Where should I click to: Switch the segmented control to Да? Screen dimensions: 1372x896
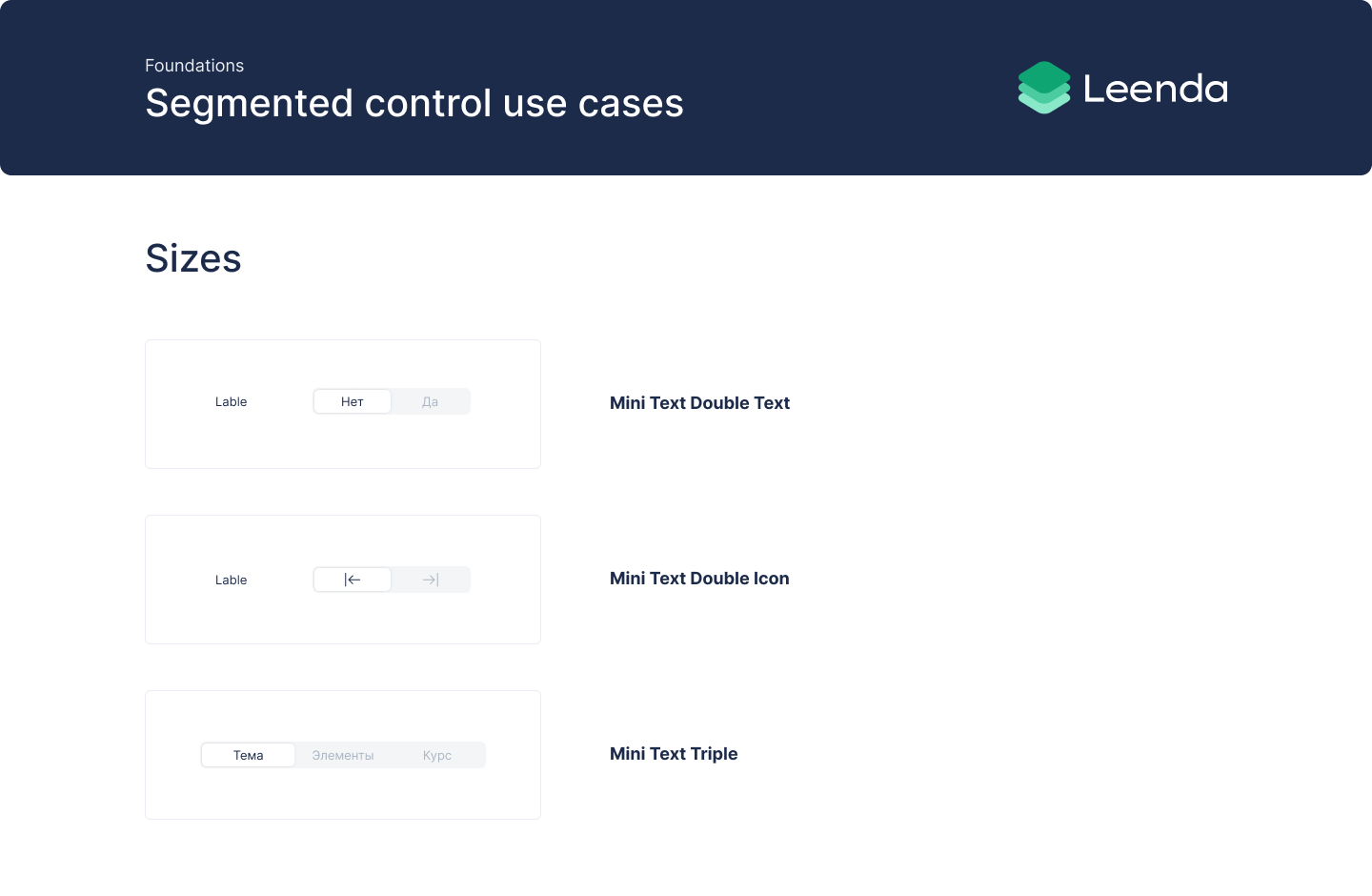(431, 401)
